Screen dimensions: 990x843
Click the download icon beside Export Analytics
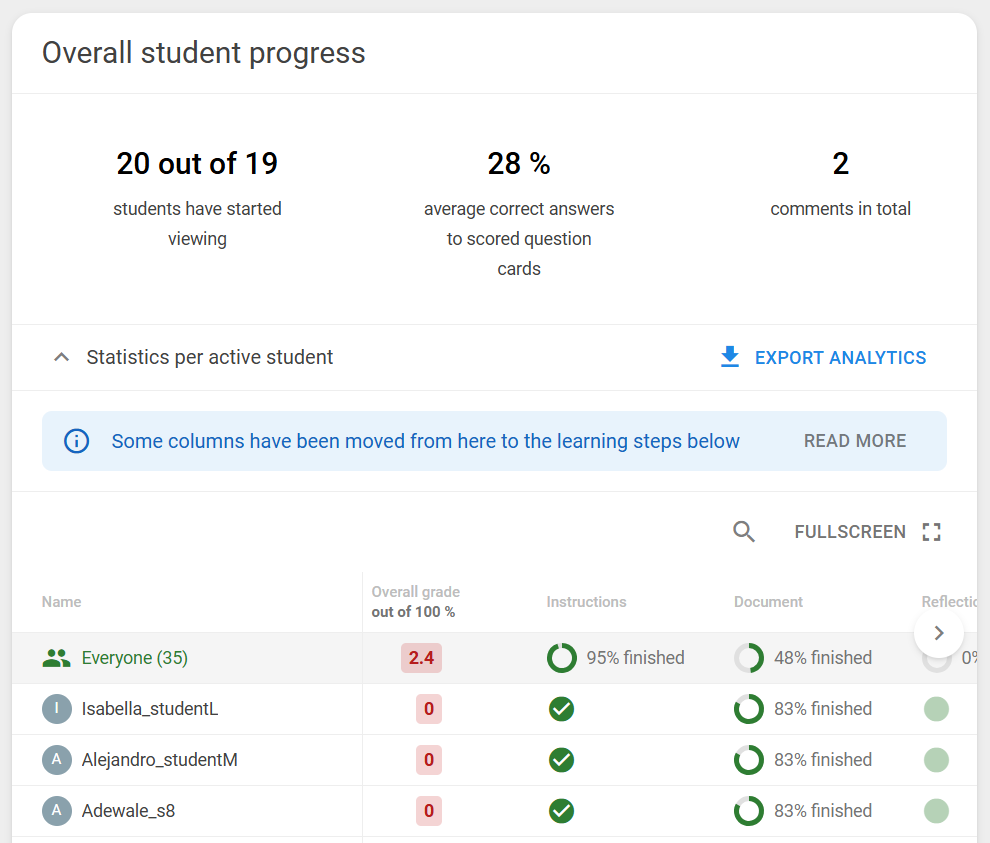pos(730,357)
